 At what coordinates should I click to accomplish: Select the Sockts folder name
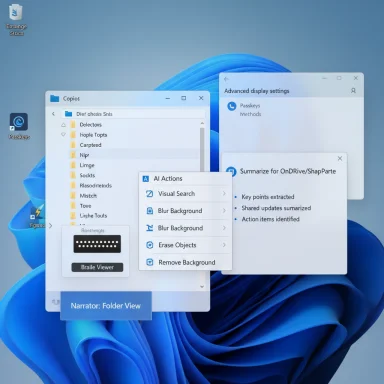click(x=87, y=175)
